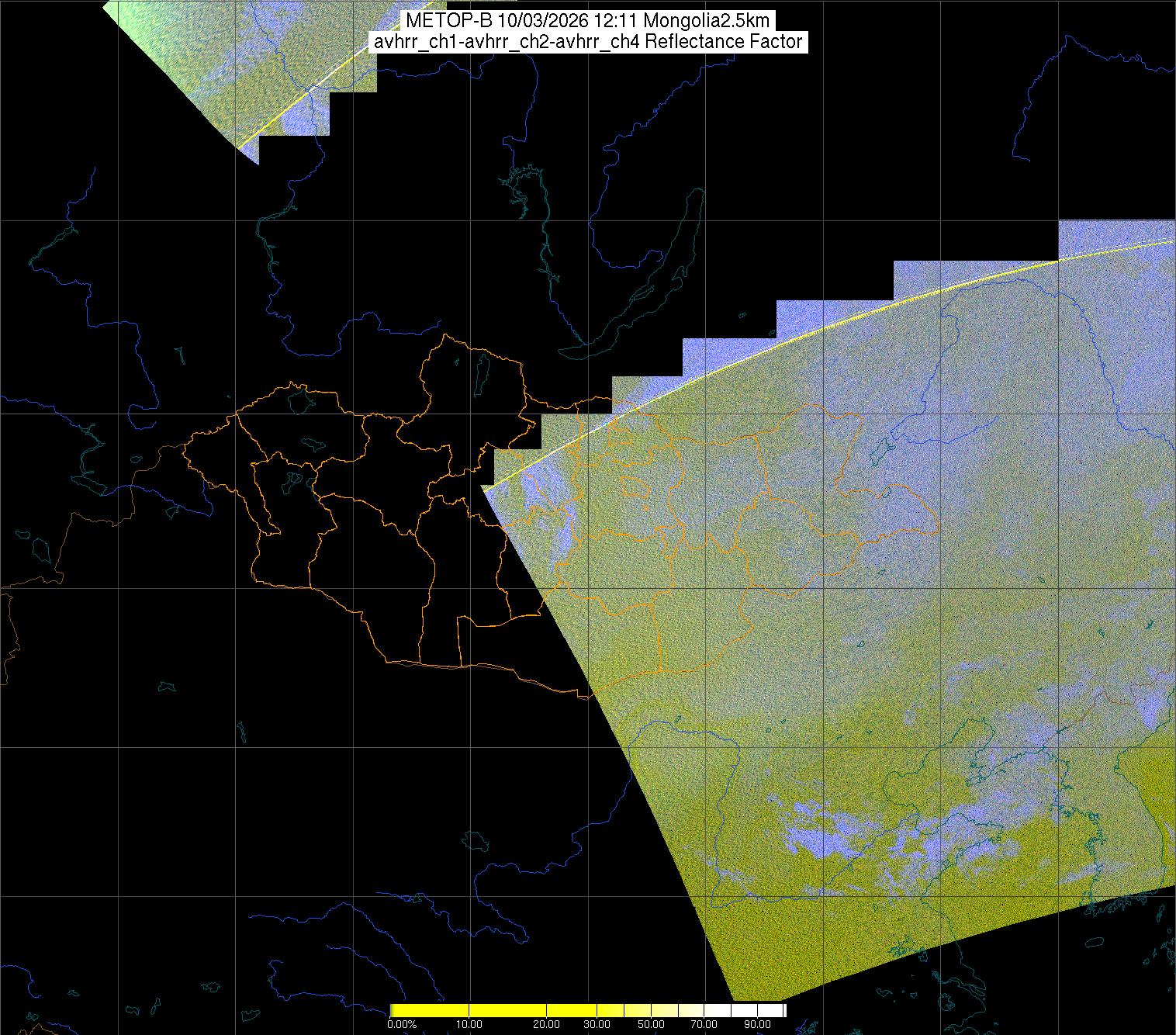Viewport: 1176px width, 1035px height.
Task: Click the avhrr Reflectance Factor subtitle text
Action: (x=587, y=42)
